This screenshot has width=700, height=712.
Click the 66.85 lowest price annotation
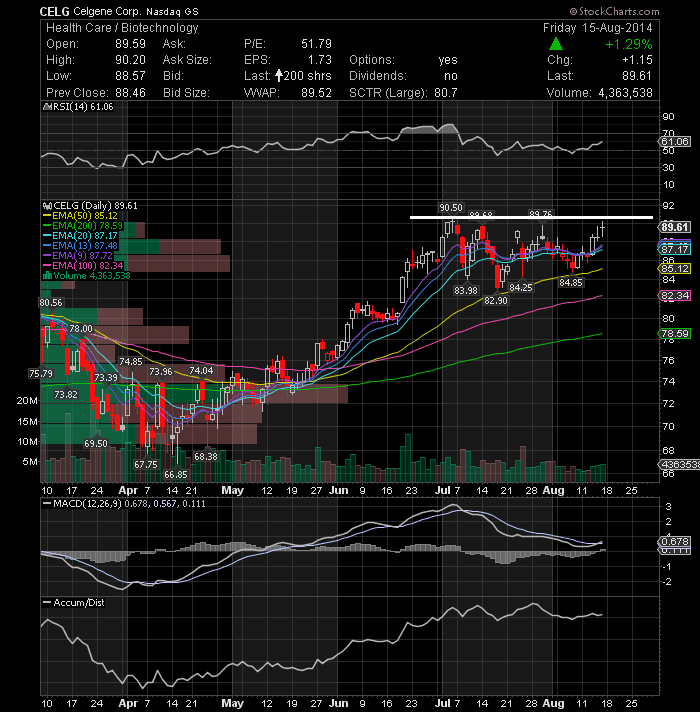click(x=176, y=475)
